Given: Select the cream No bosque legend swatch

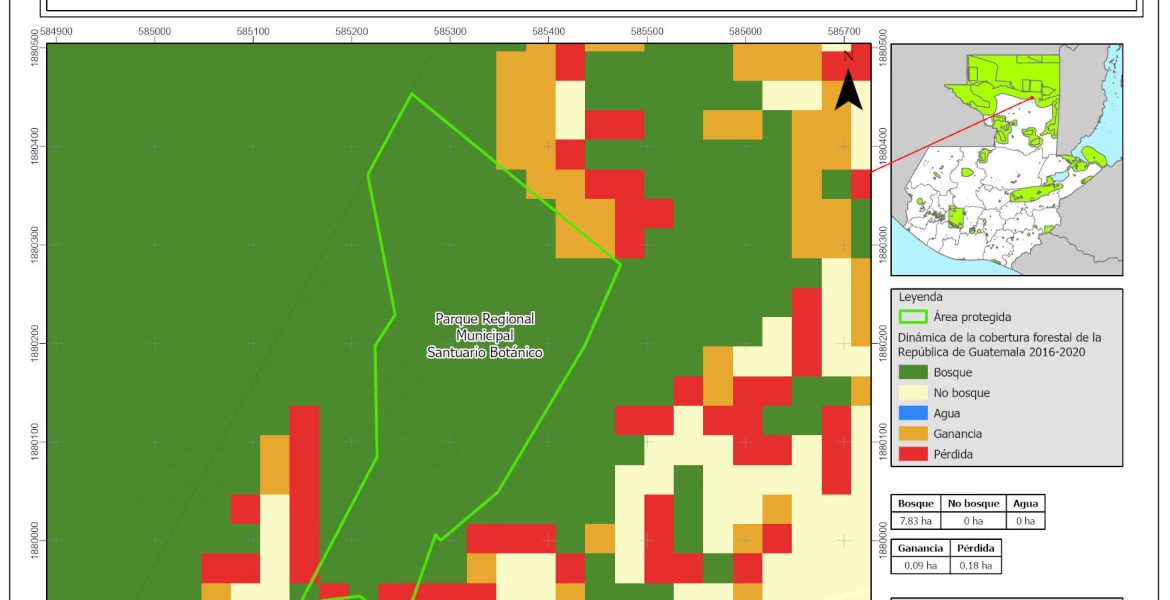Looking at the screenshot, I should [x=912, y=393].
